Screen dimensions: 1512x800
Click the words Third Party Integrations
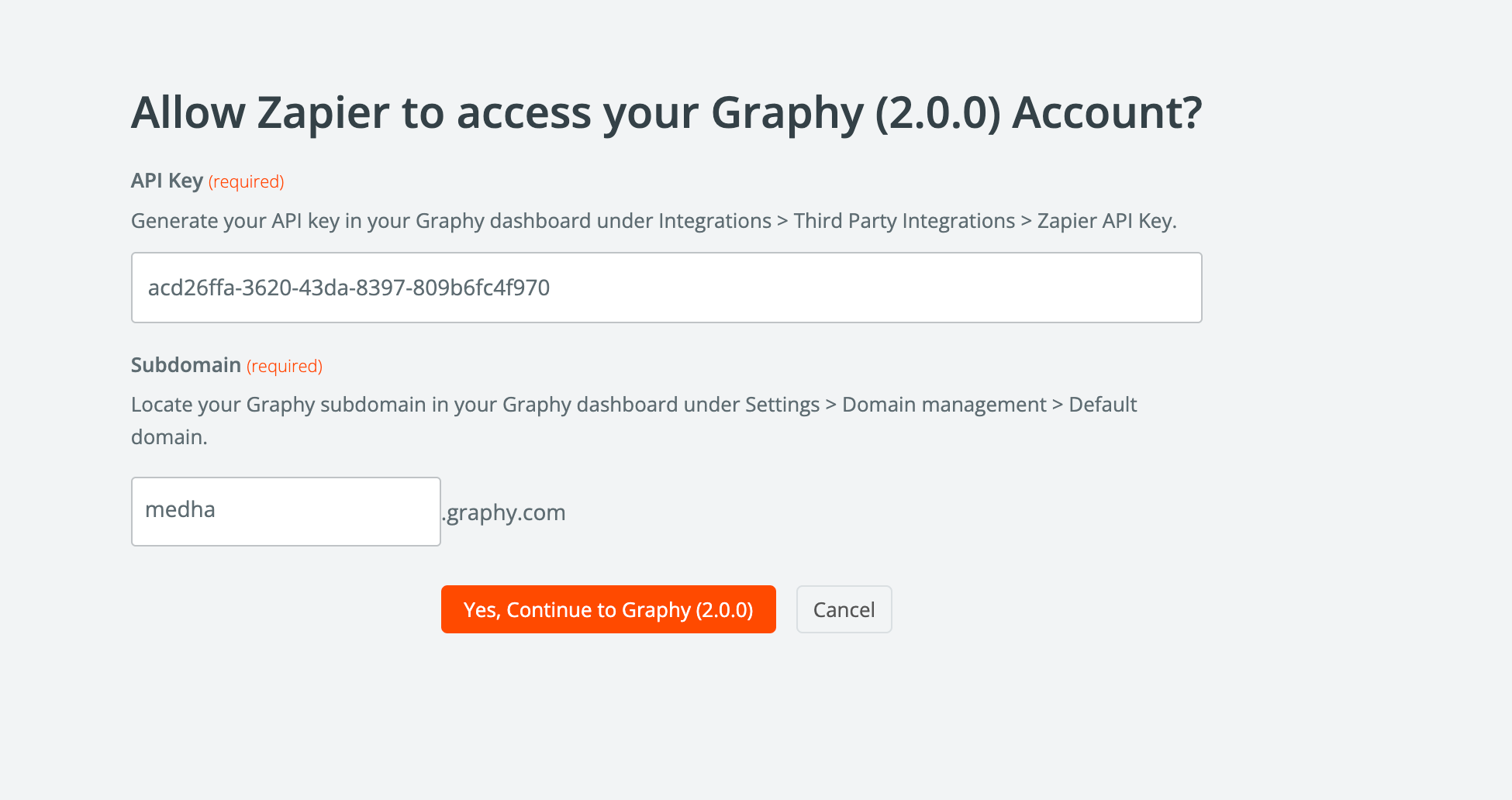coord(904,221)
